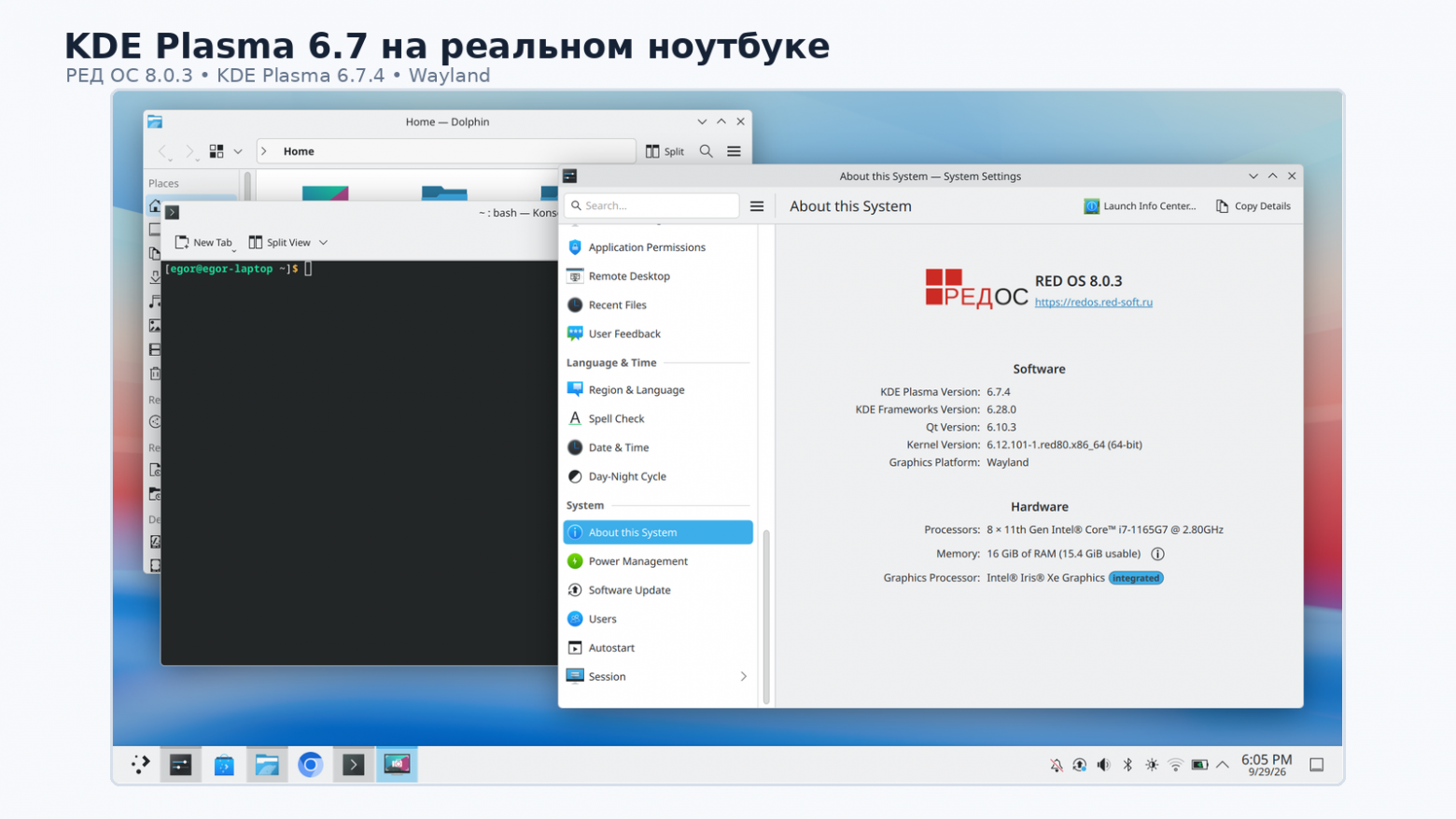Open Software Update settings

point(658,590)
